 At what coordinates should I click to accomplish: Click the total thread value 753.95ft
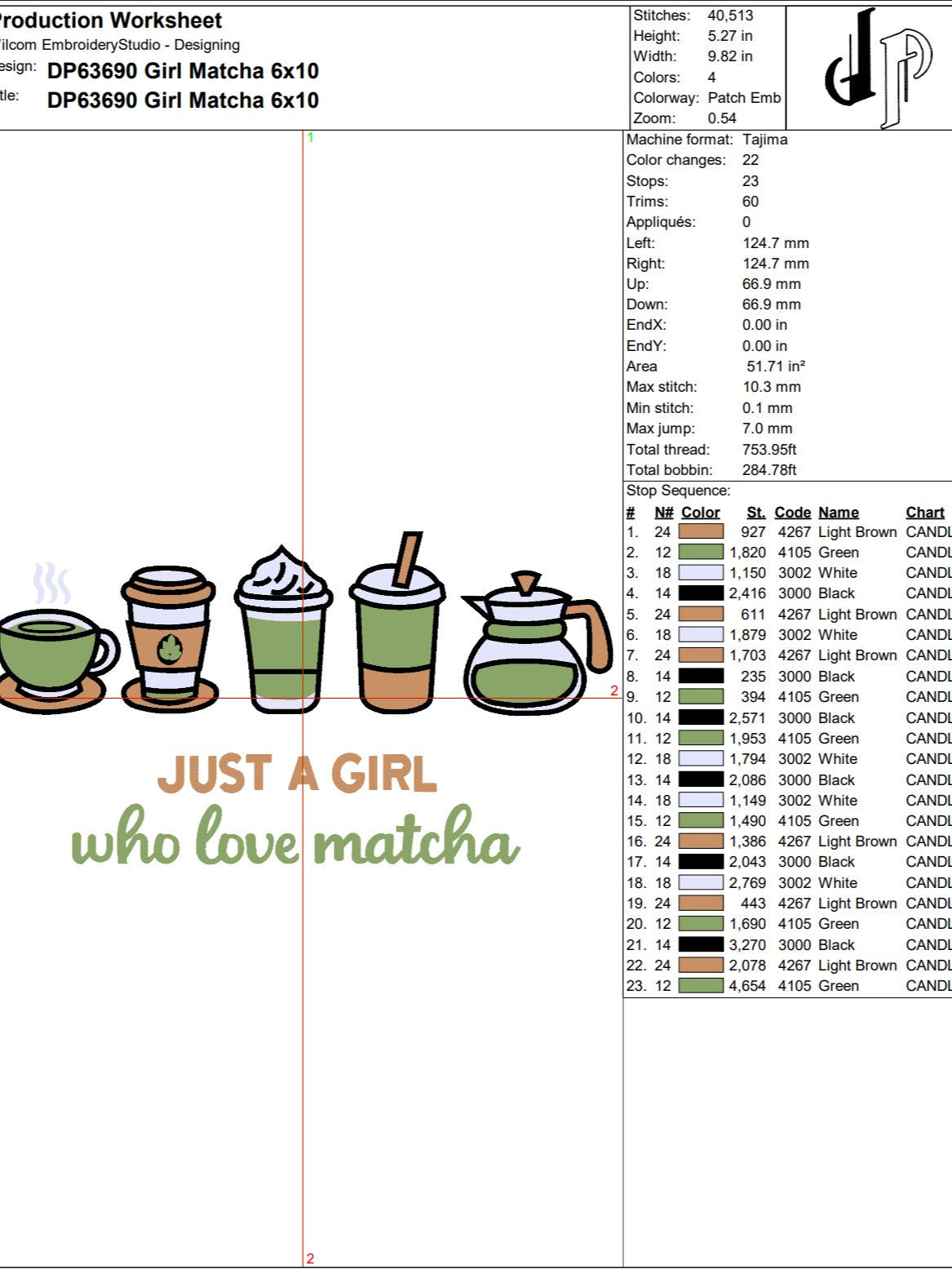click(769, 450)
